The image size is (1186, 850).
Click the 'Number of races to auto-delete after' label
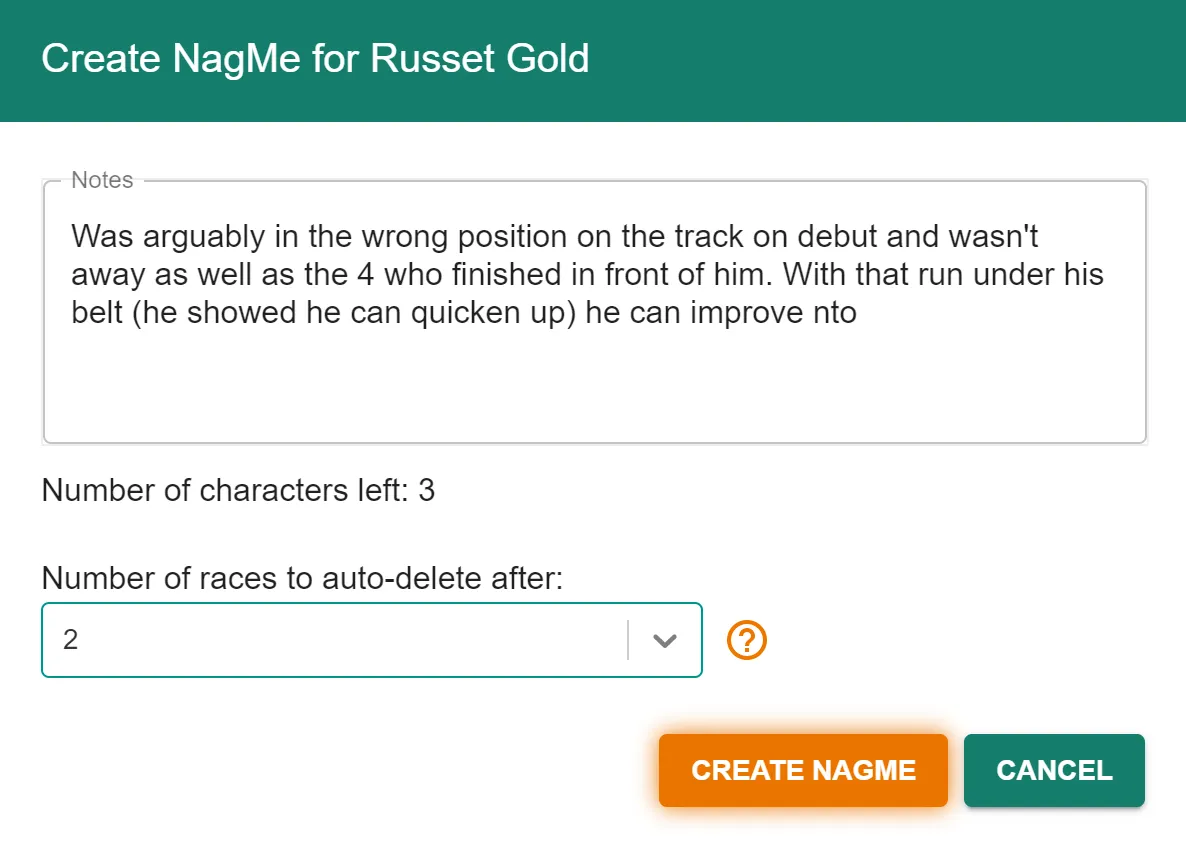(302, 578)
